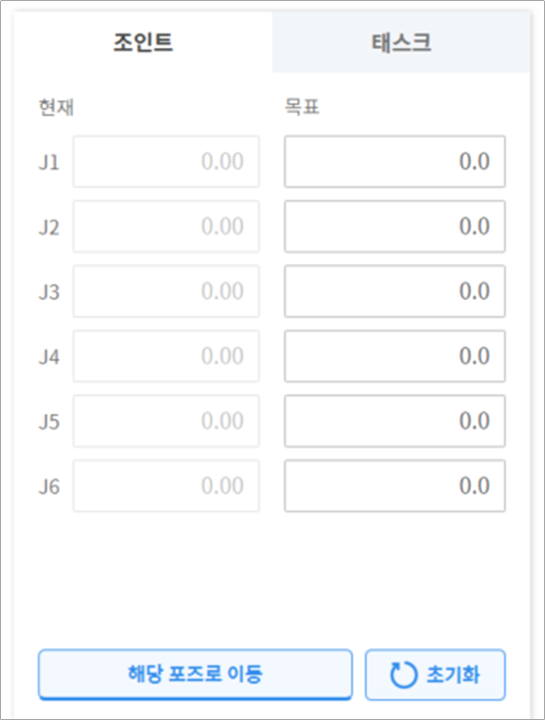Select the J5 target value field
545x720 pixels.
click(x=395, y=421)
